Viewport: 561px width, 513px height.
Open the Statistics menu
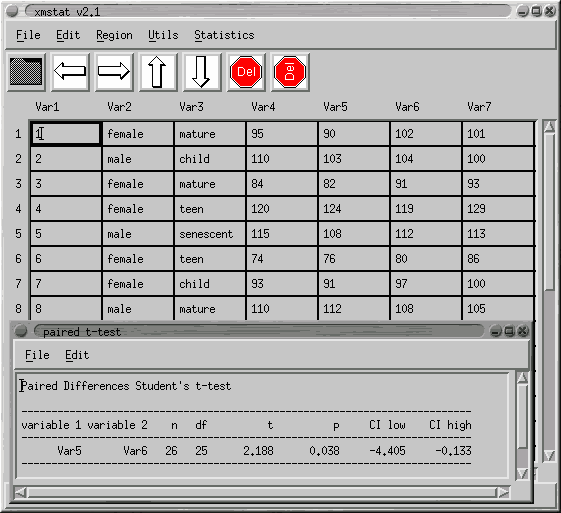click(x=224, y=35)
